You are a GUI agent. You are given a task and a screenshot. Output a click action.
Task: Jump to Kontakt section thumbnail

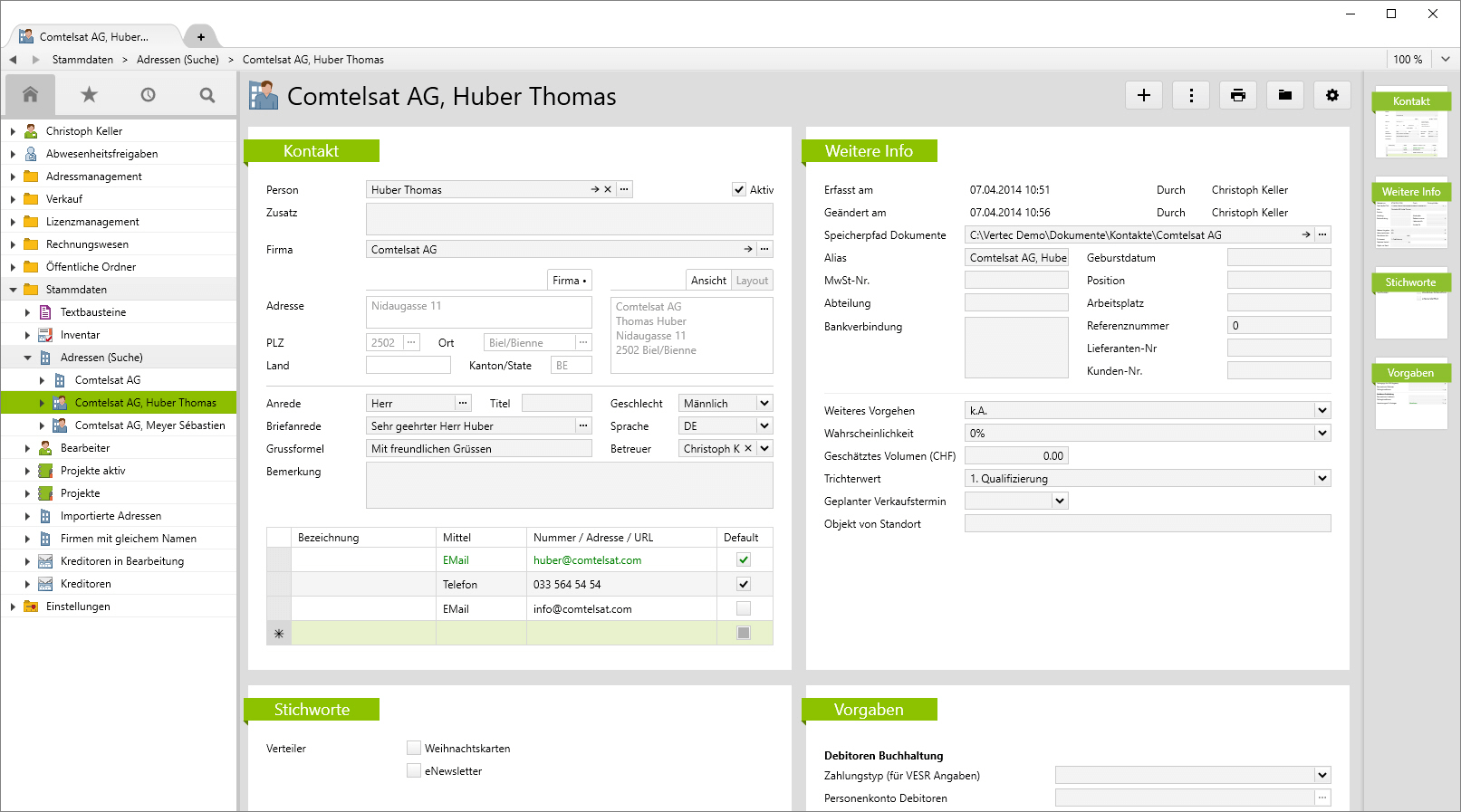click(x=1411, y=122)
